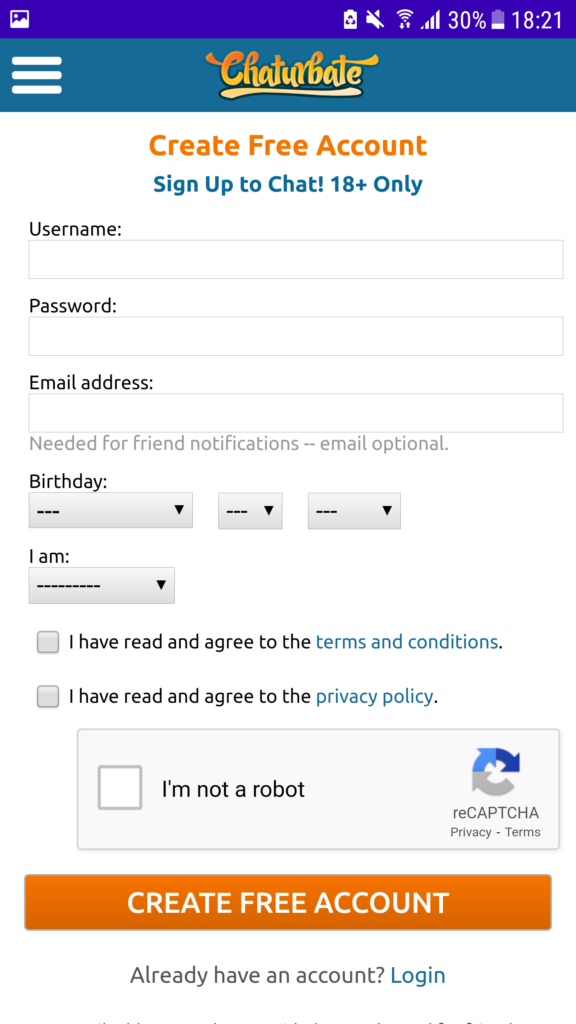Check the privacy policy agreement box
The width and height of the screenshot is (576, 1024).
tap(48, 697)
